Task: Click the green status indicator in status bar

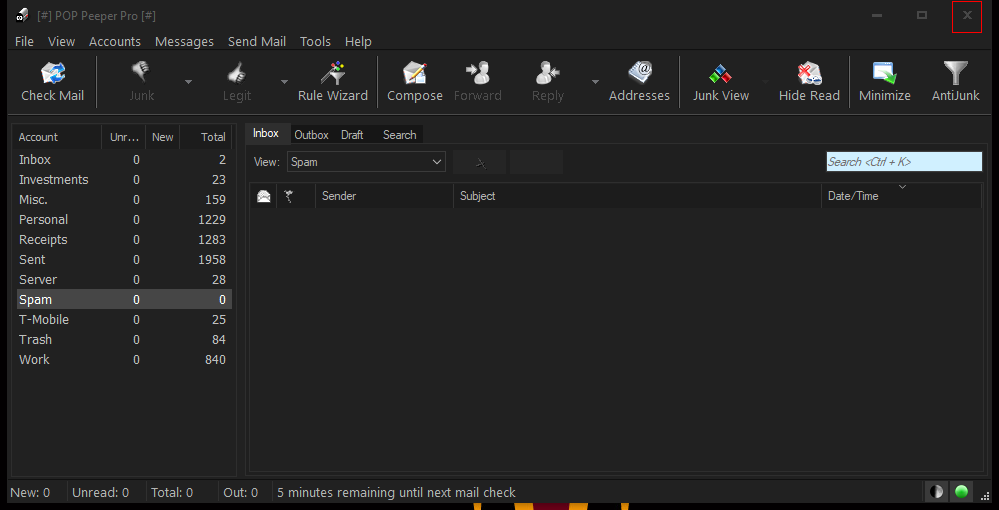Action: pyautogui.click(x=961, y=492)
